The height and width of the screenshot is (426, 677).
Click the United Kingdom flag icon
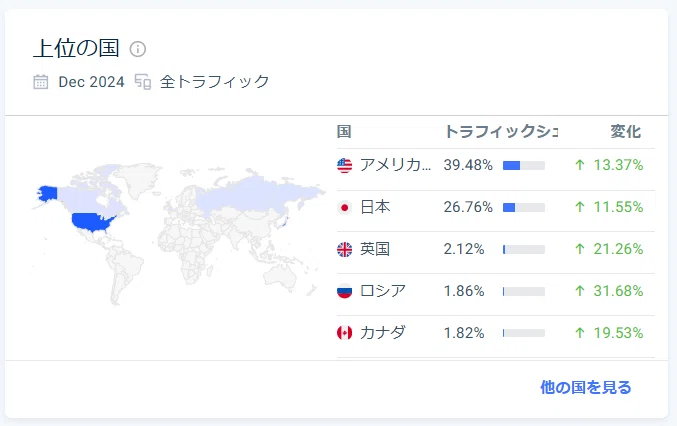click(x=344, y=249)
